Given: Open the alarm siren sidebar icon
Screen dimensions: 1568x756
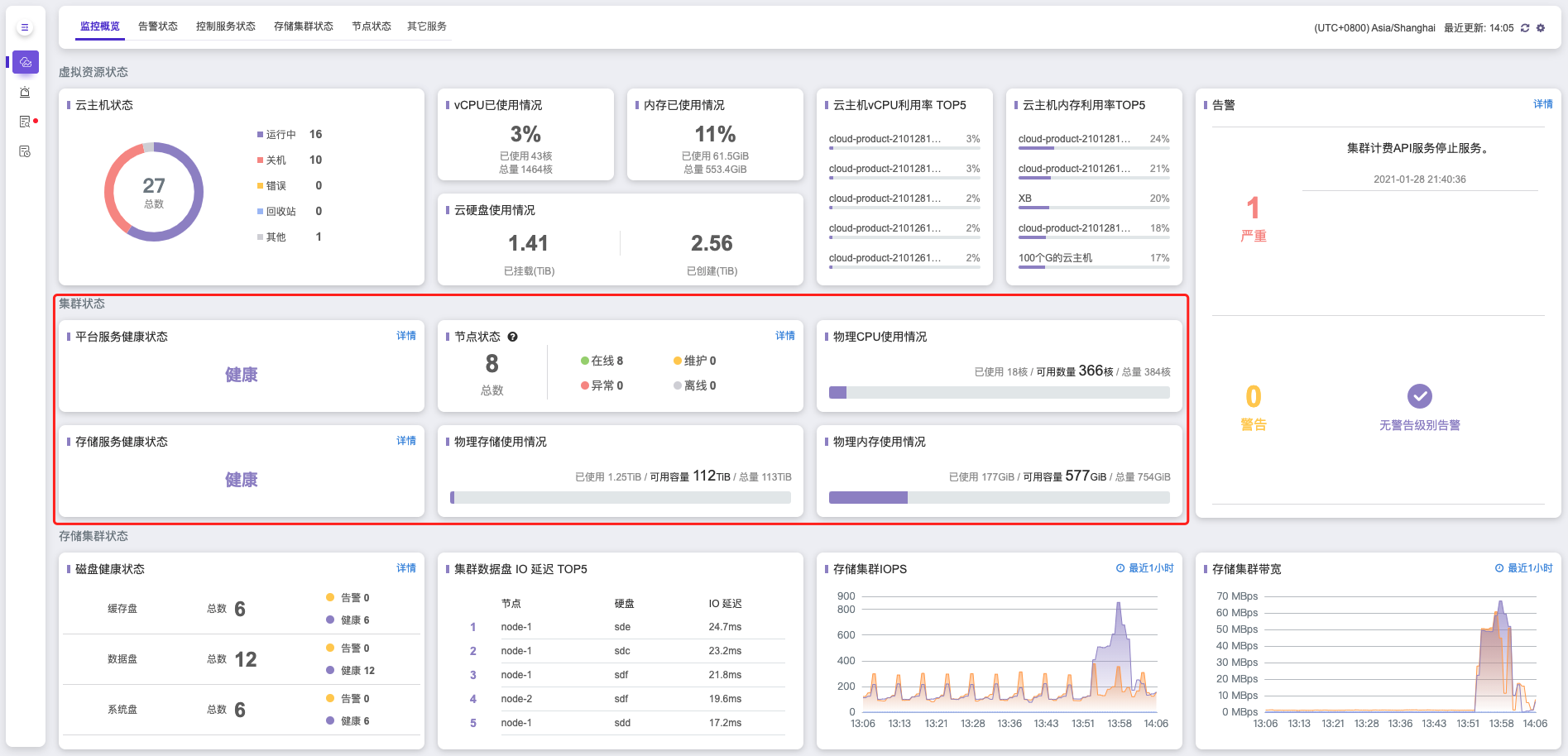Looking at the screenshot, I should 25,92.
